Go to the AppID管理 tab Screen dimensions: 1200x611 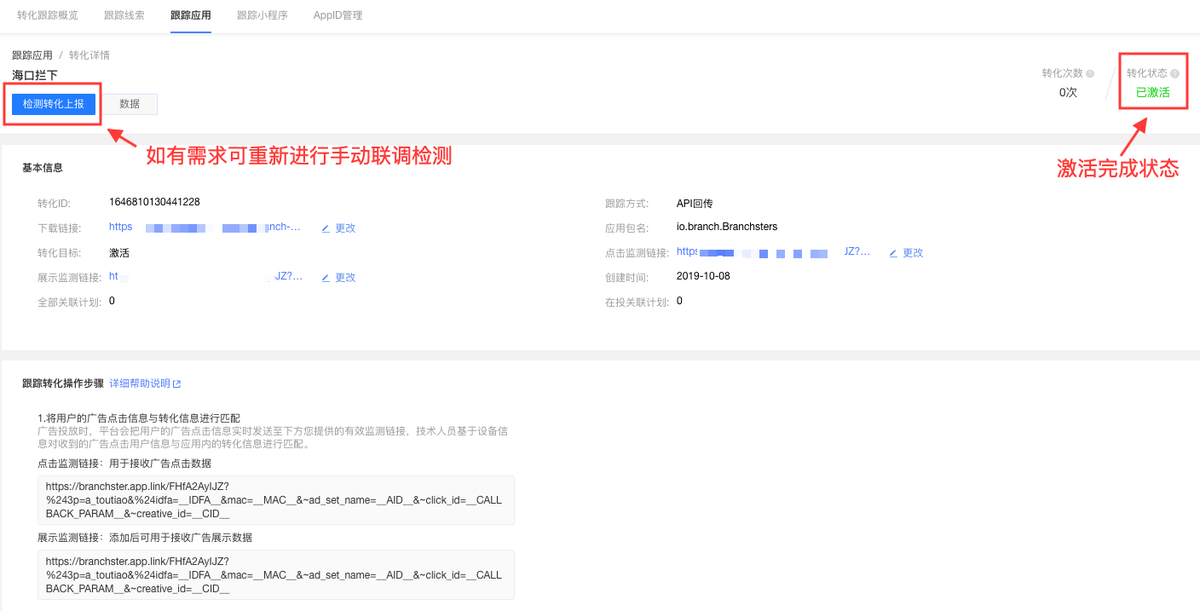click(x=338, y=16)
